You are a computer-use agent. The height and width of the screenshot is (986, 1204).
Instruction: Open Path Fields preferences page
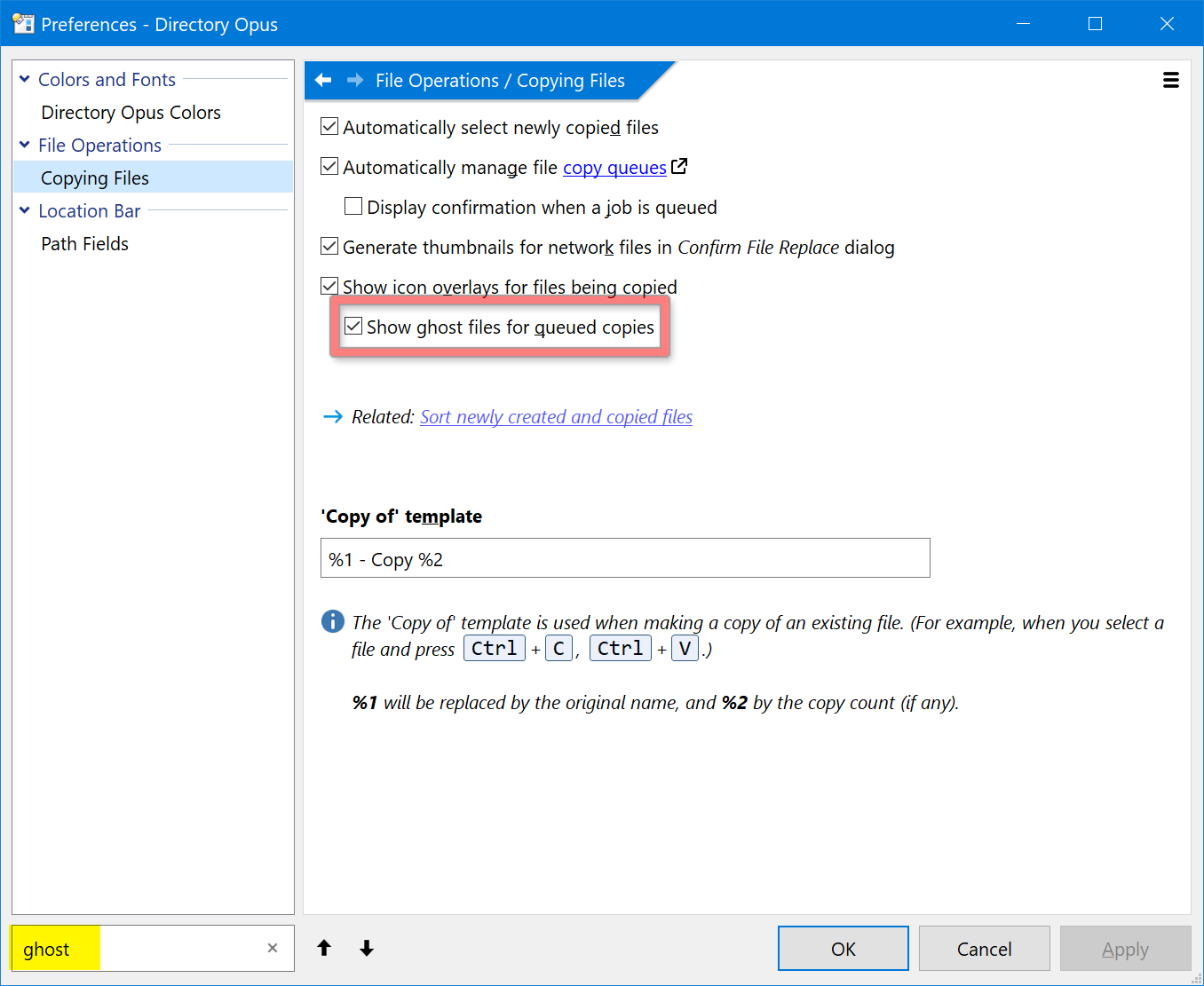coord(85,244)
